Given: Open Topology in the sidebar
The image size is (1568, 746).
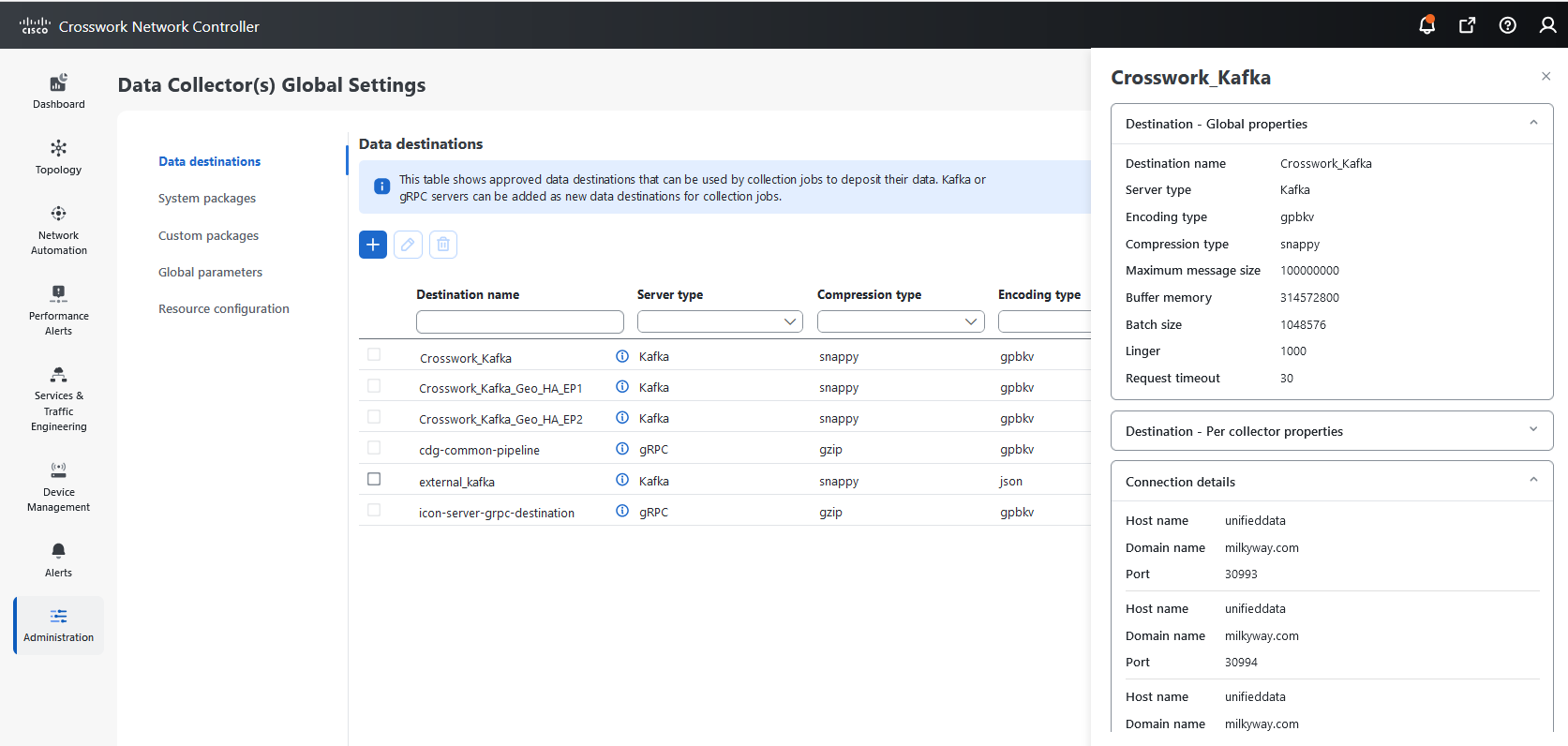Looking at the screenshot, I should 59,157.
